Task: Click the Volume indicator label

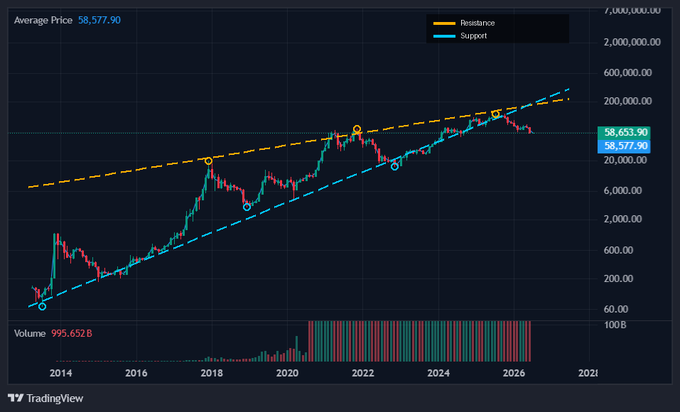Action: (29, 334)
